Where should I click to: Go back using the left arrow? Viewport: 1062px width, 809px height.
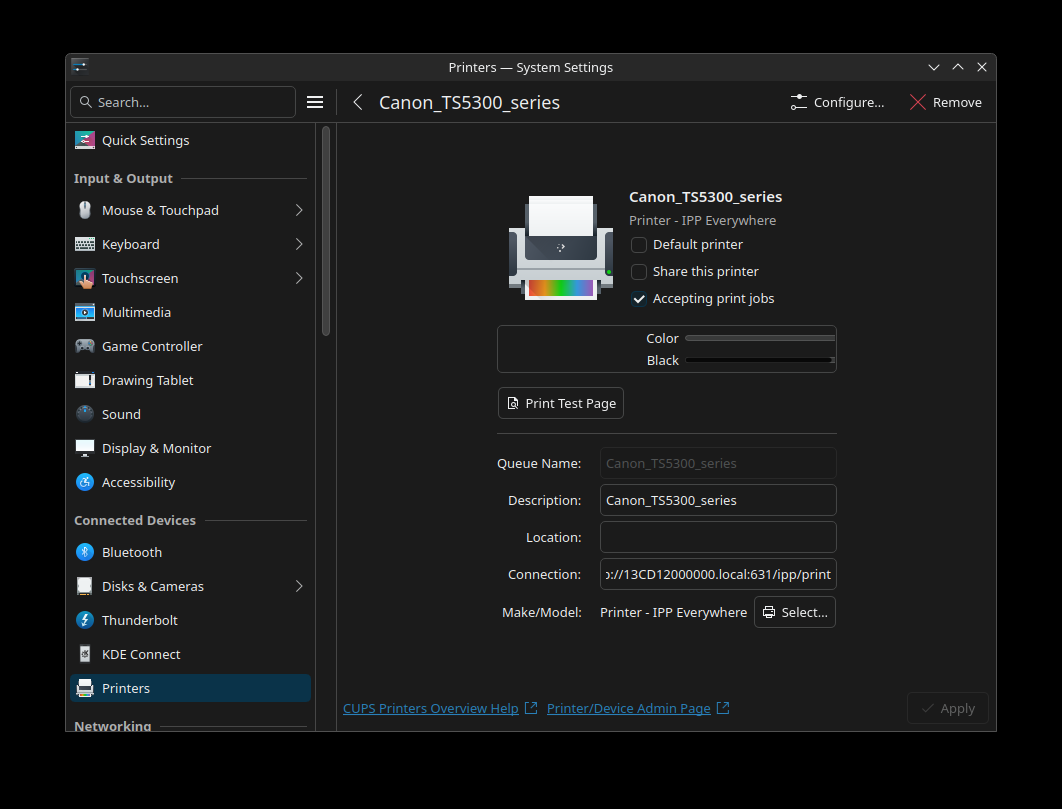[358, 102]
